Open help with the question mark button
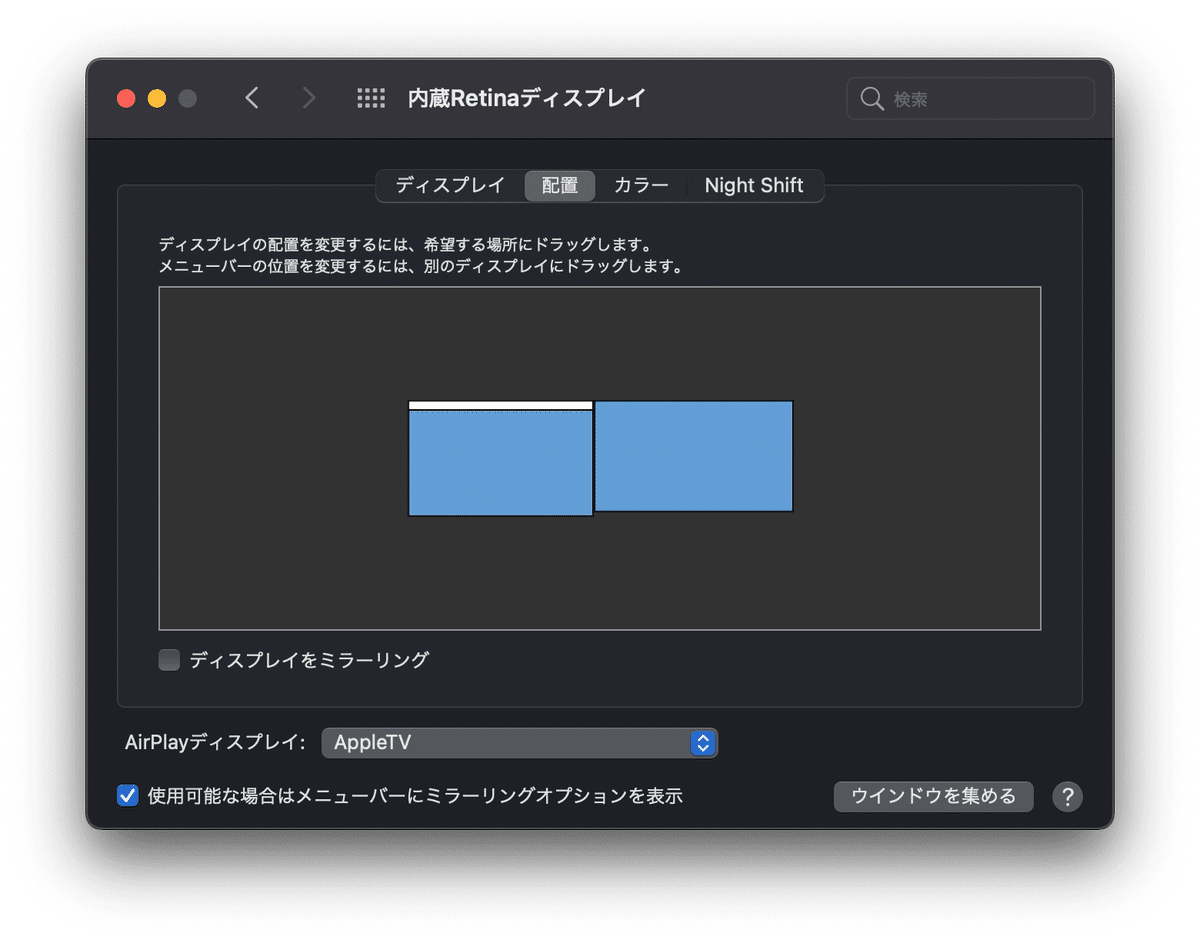The height and width of the screenshot is (943, 1200). click(1067, 796)
